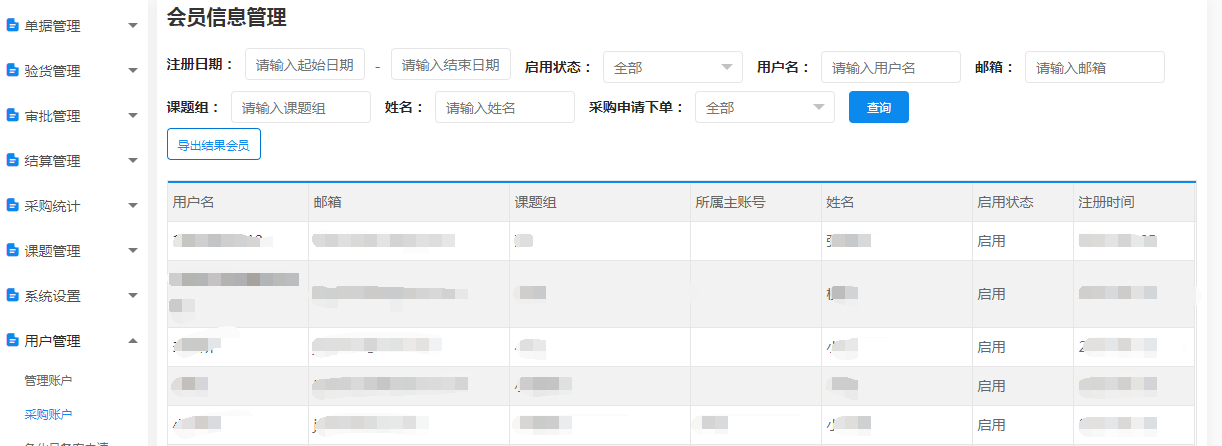The image size is (1222, 446).
Task: Click the 单据管理 sidebar icon
Action: click(13, 26)
